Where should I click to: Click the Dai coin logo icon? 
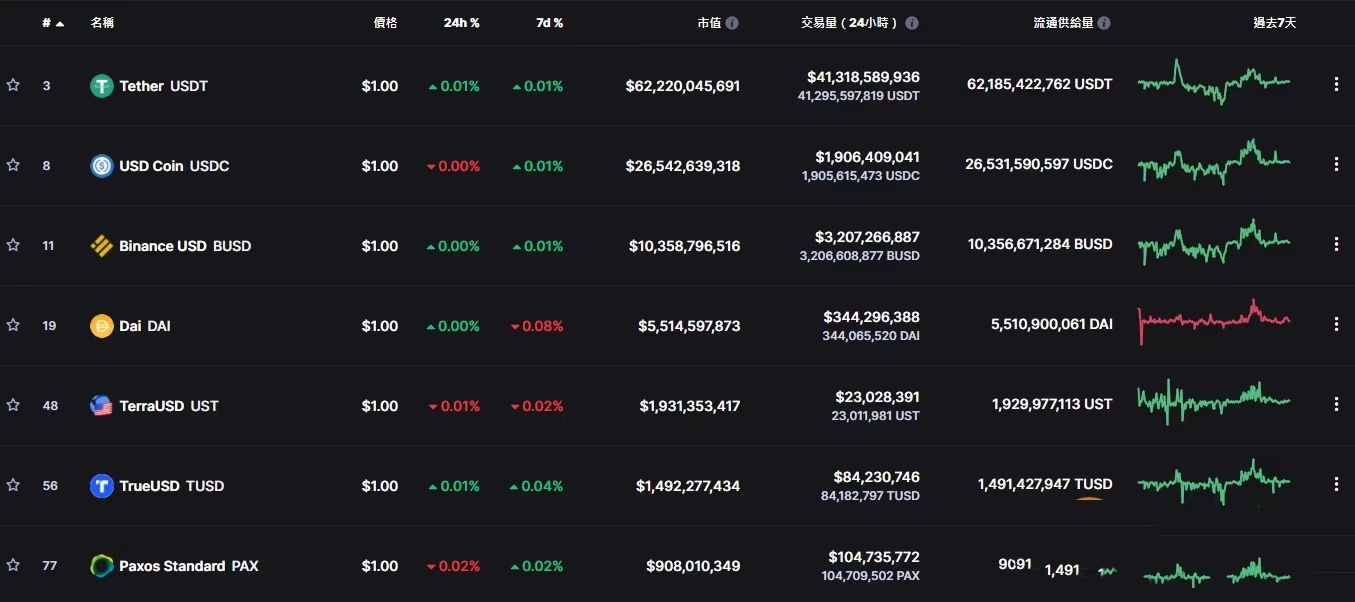click(101, 326)
